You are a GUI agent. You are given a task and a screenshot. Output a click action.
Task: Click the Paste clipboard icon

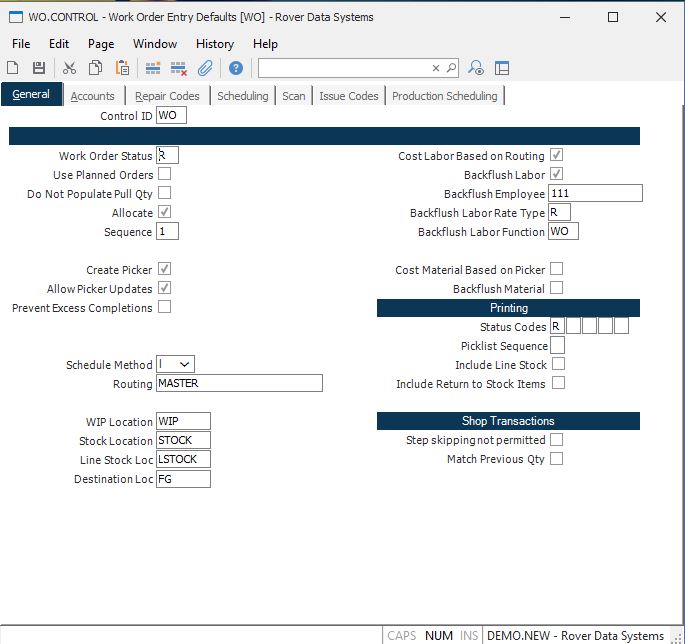(121, 68)
